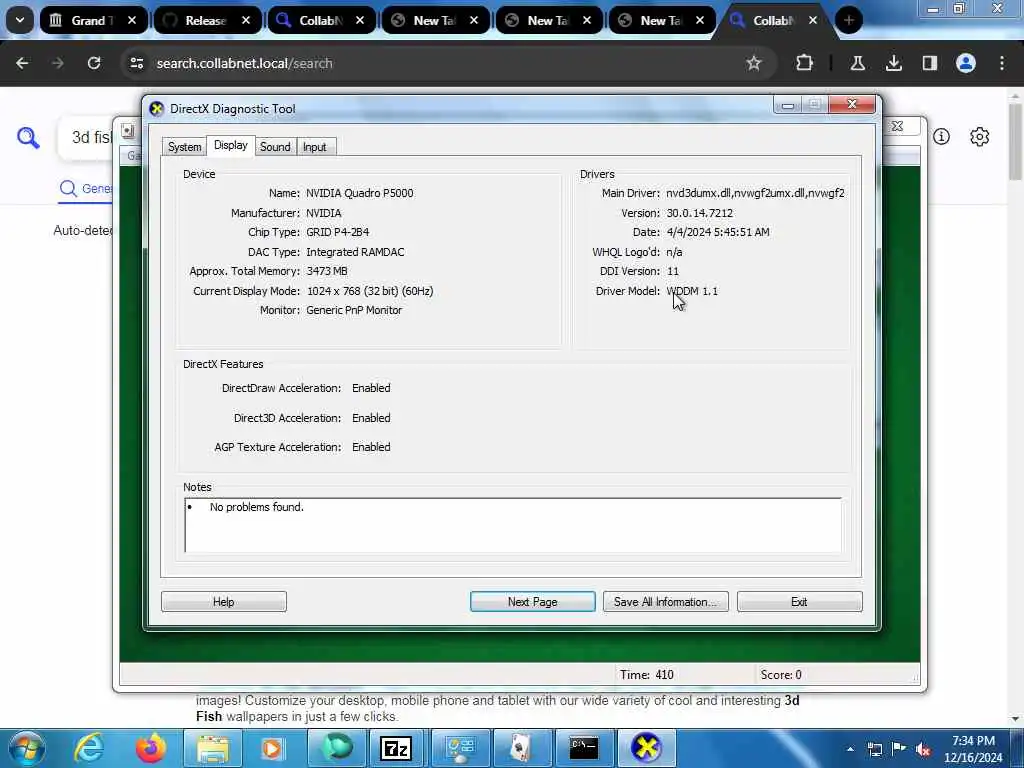Click the Direct3D Acceleration Enabled status
This screenshot has width=1024, height=768.
pos(371,418)
